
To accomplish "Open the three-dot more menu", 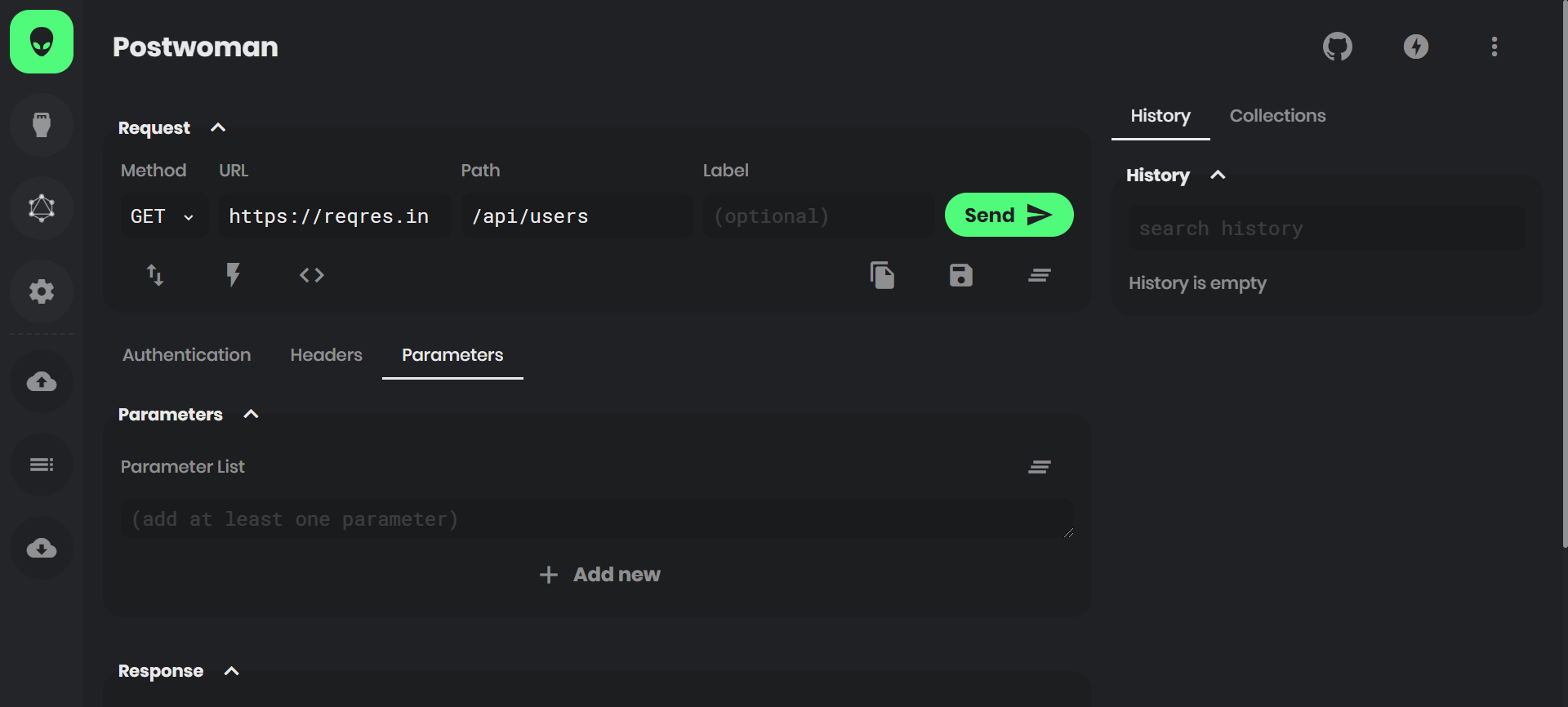I will (x=1494, y=47).
